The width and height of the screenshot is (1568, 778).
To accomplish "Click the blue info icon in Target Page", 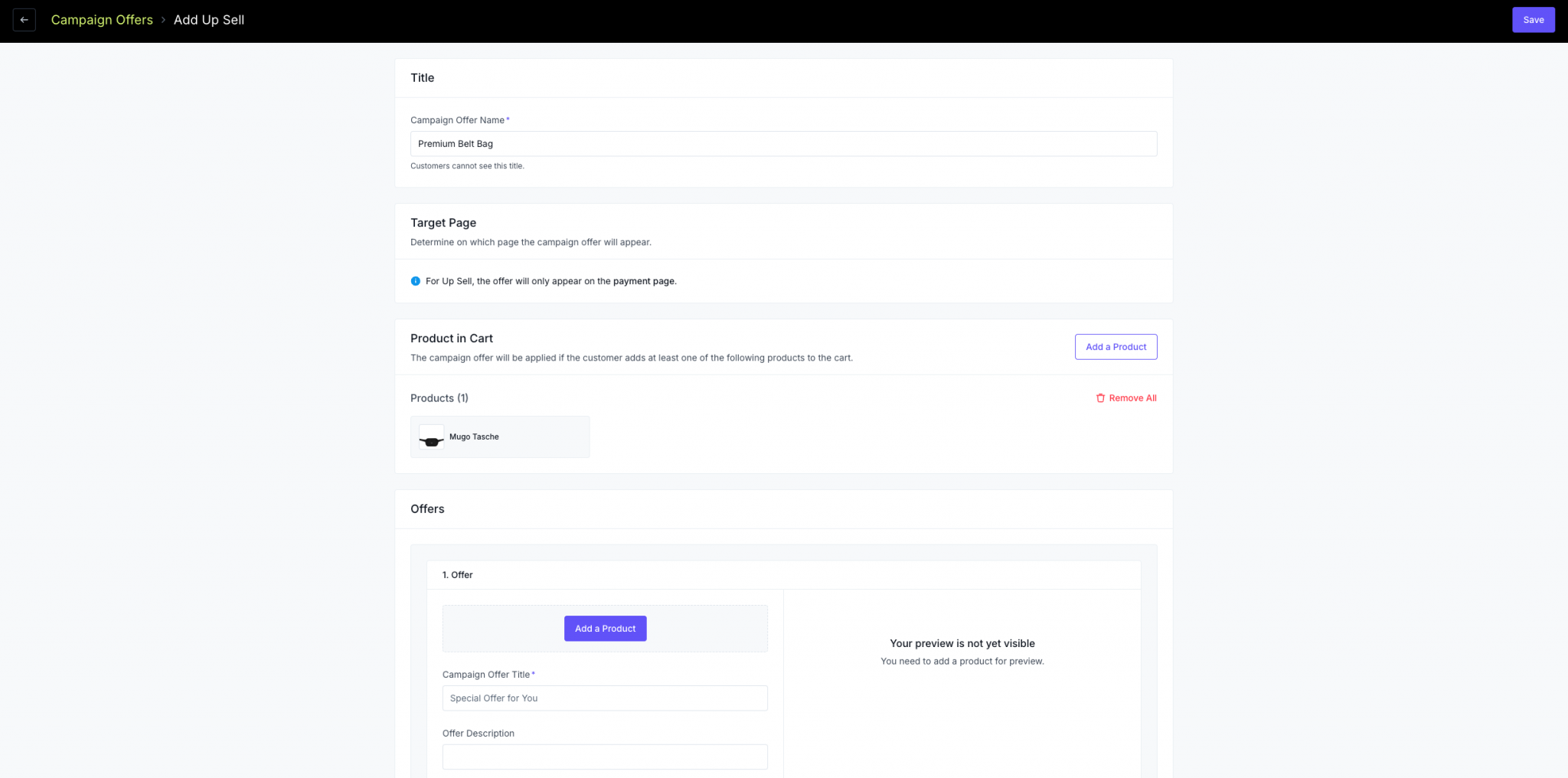I will tap(415, 281).
